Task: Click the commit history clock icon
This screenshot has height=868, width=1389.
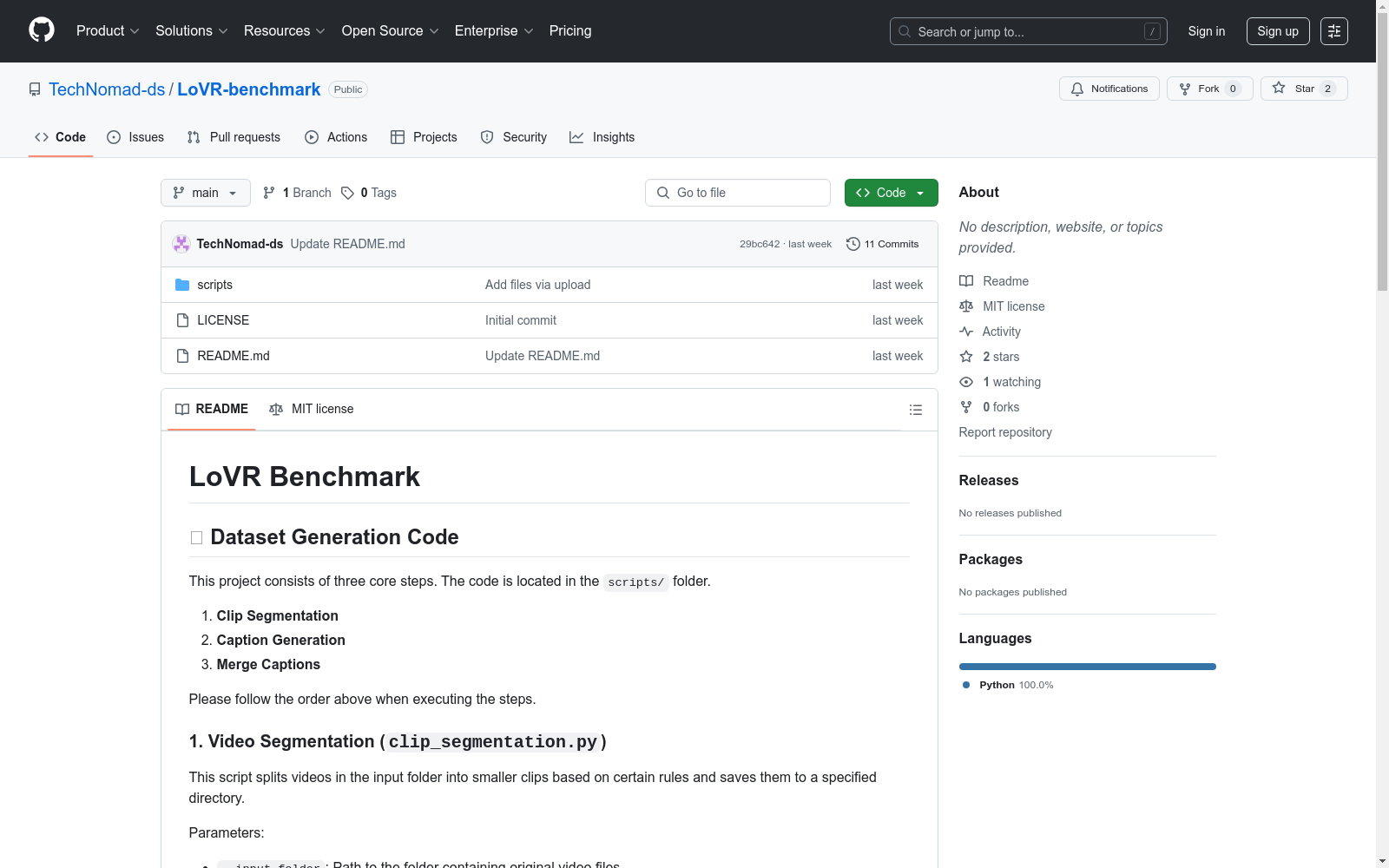Action: [x=853, y=244]
